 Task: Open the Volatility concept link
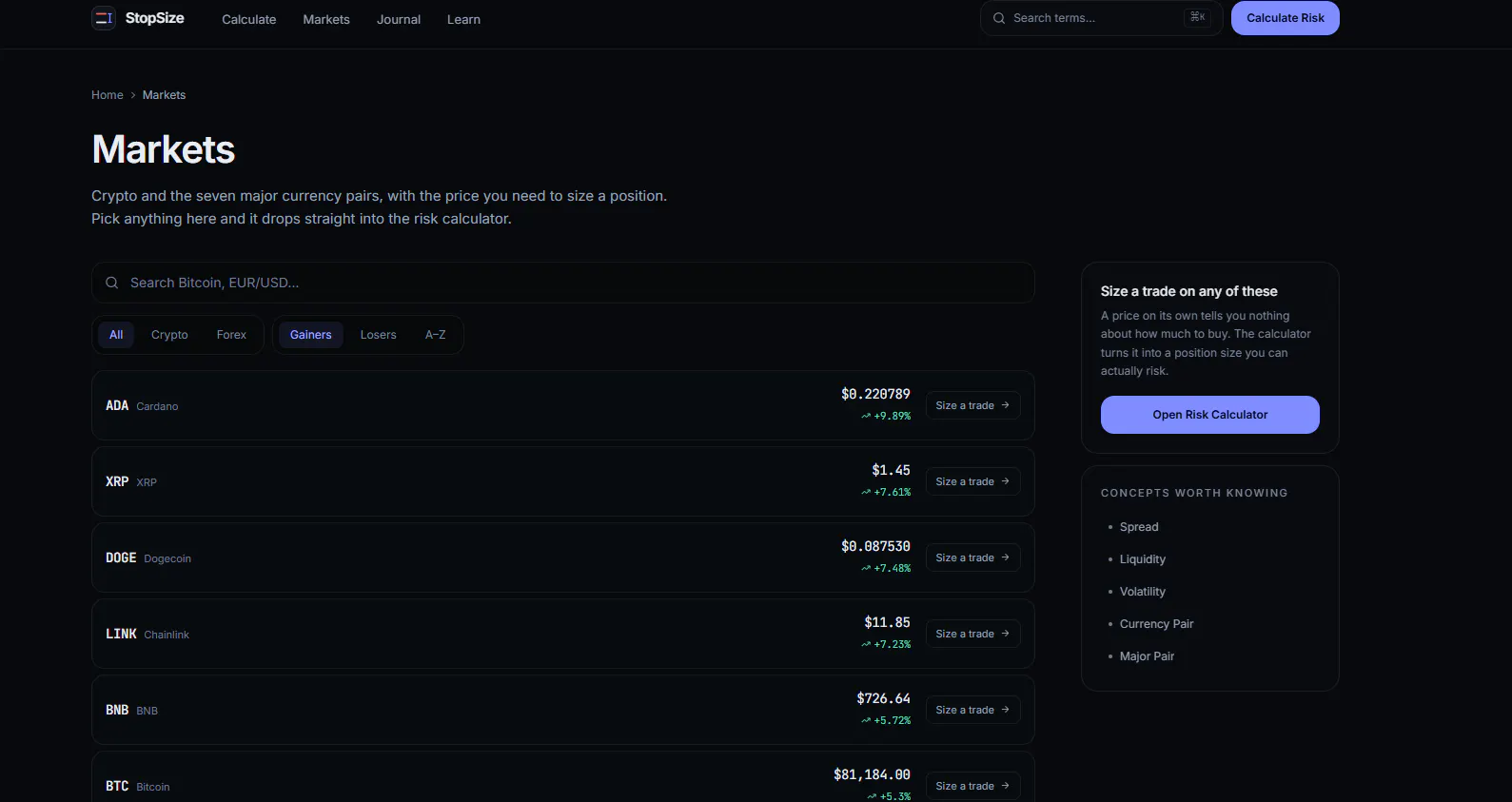click(1143, 592)
